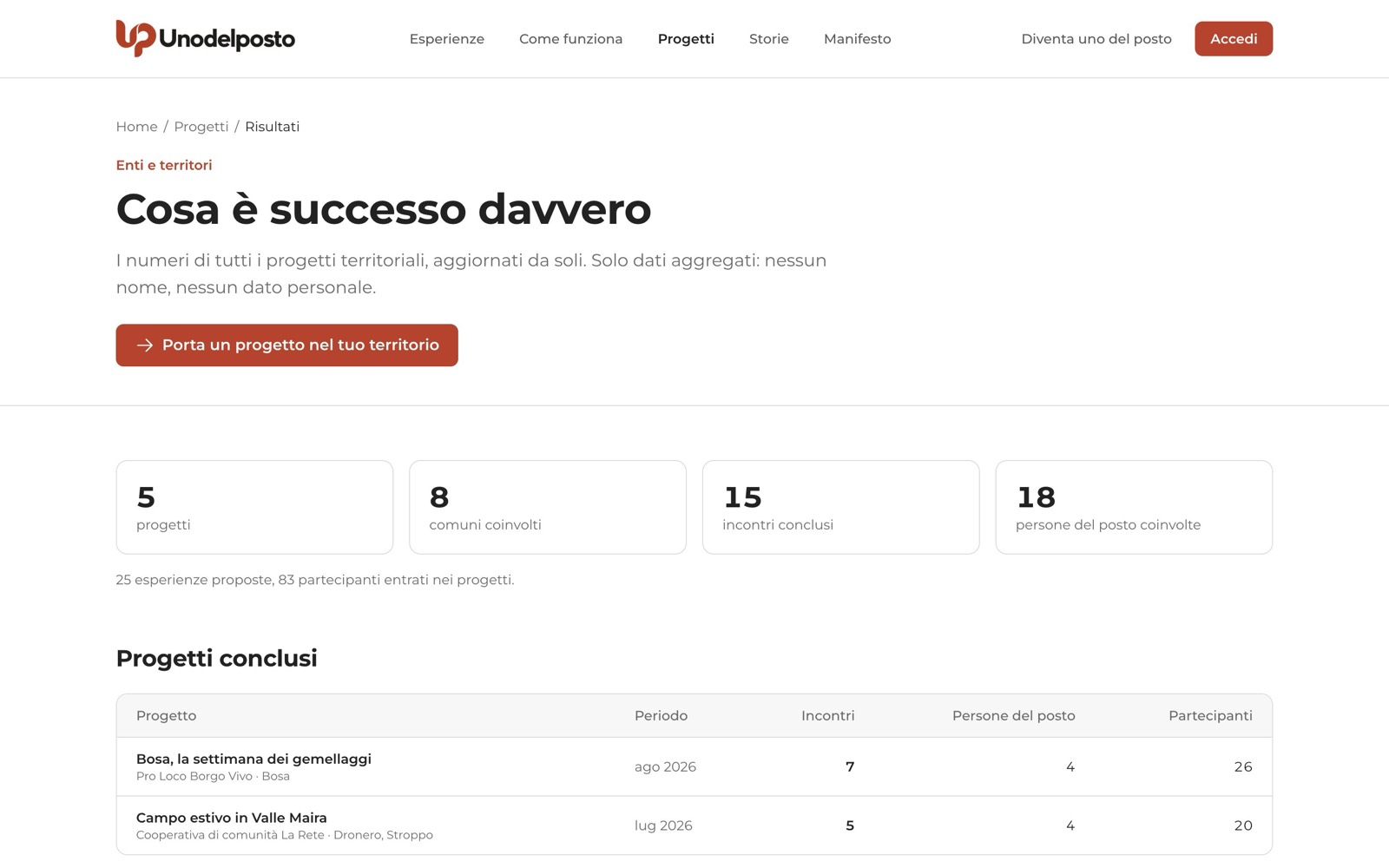The height and width of the screenshot is (868, 1389).
Task: Open the Manifesto page
Action: coord(858,39)
